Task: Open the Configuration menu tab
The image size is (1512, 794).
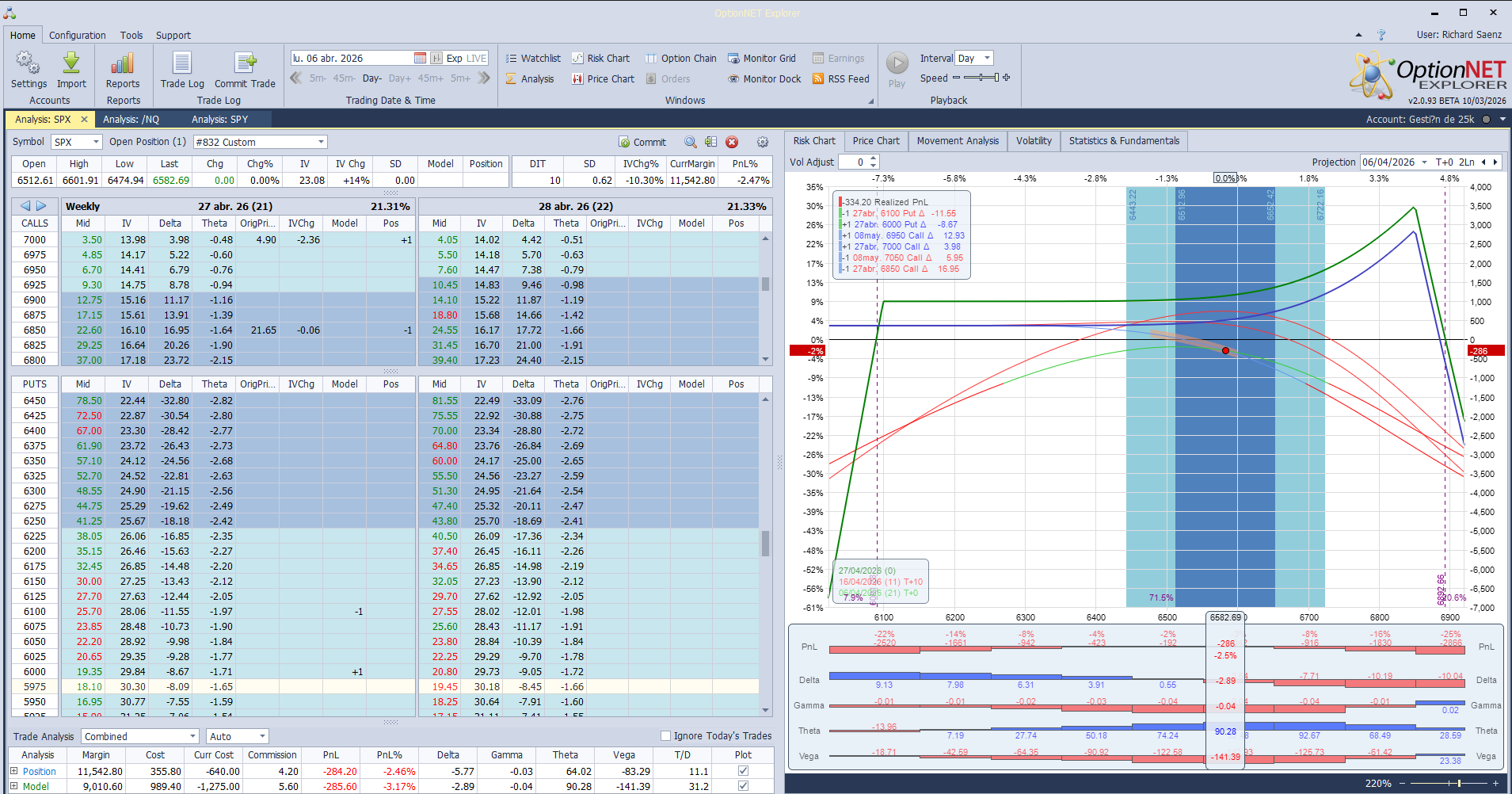Action: (77, 36)
